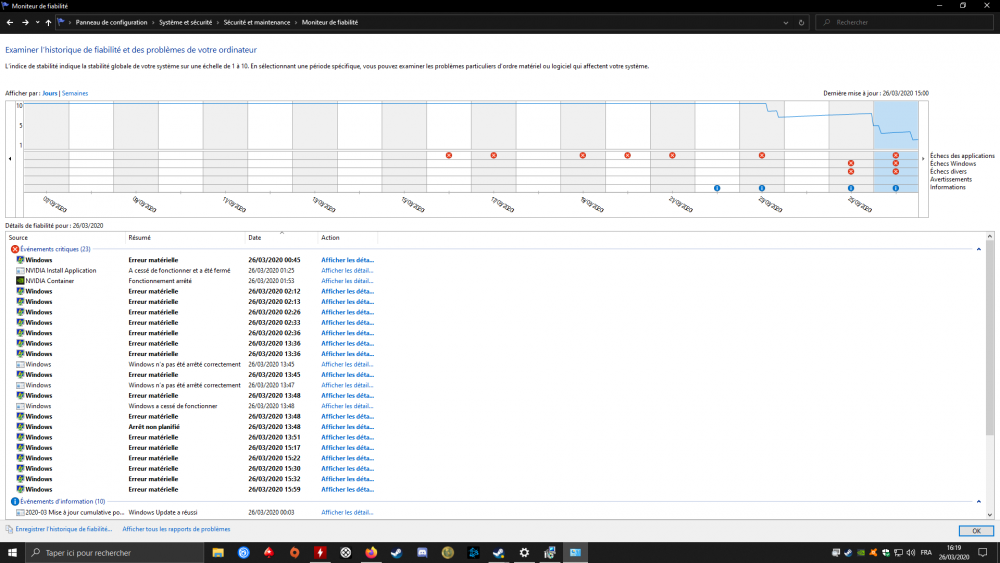Switch chart view to Semaines
Image resolution: width=1000 pixels, height=563 pixels.
(75, 93)
